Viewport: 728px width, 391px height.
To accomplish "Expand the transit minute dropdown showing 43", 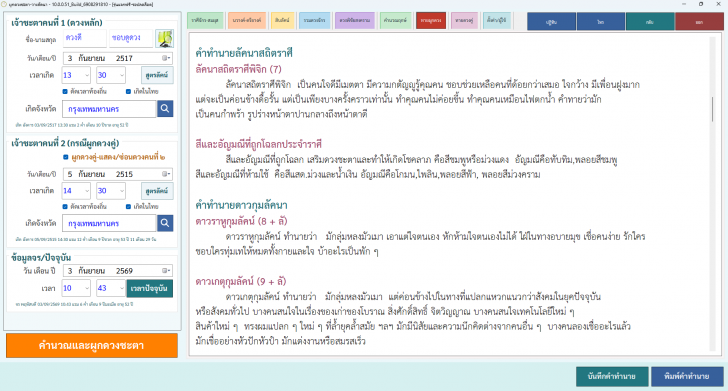I will [x=122, y=288].
